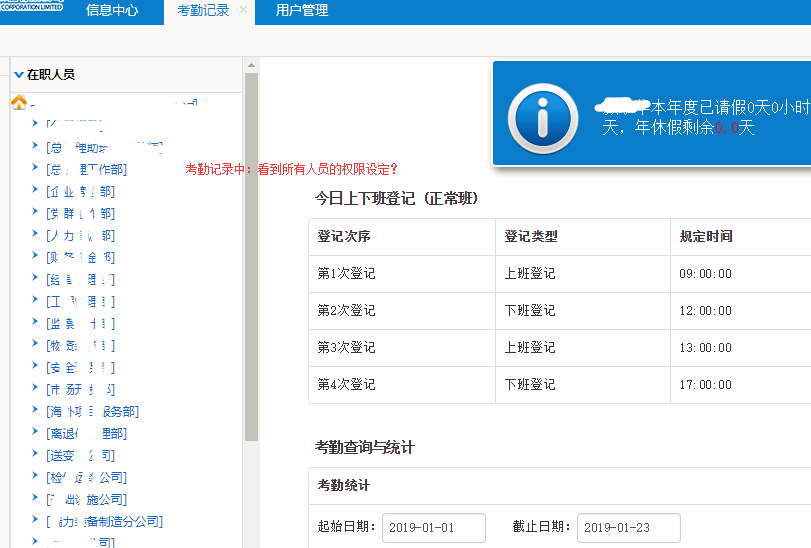
Task: Open the 用户管理 tab
Action: [302, 11]
